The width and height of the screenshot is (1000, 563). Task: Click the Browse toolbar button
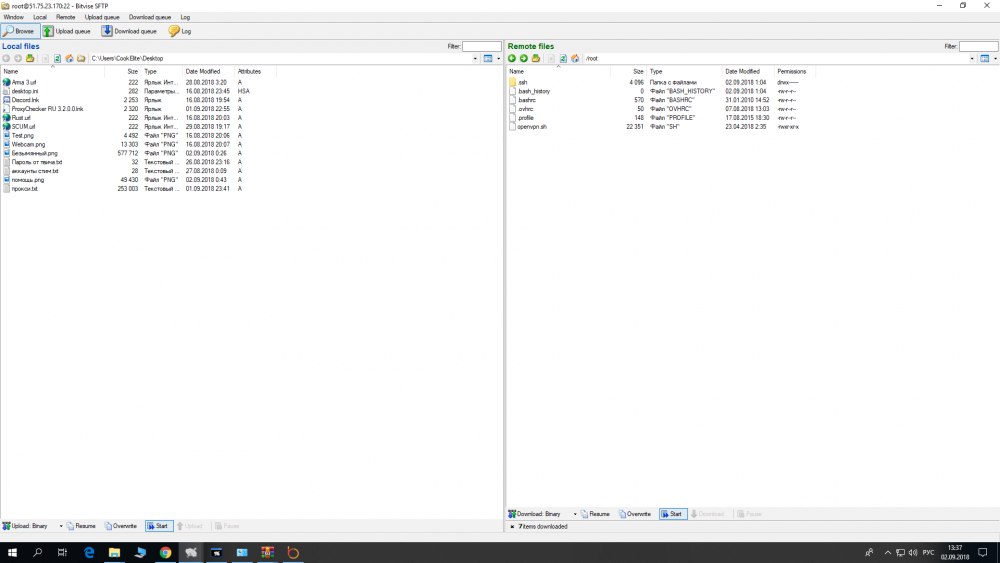(20, 31)
